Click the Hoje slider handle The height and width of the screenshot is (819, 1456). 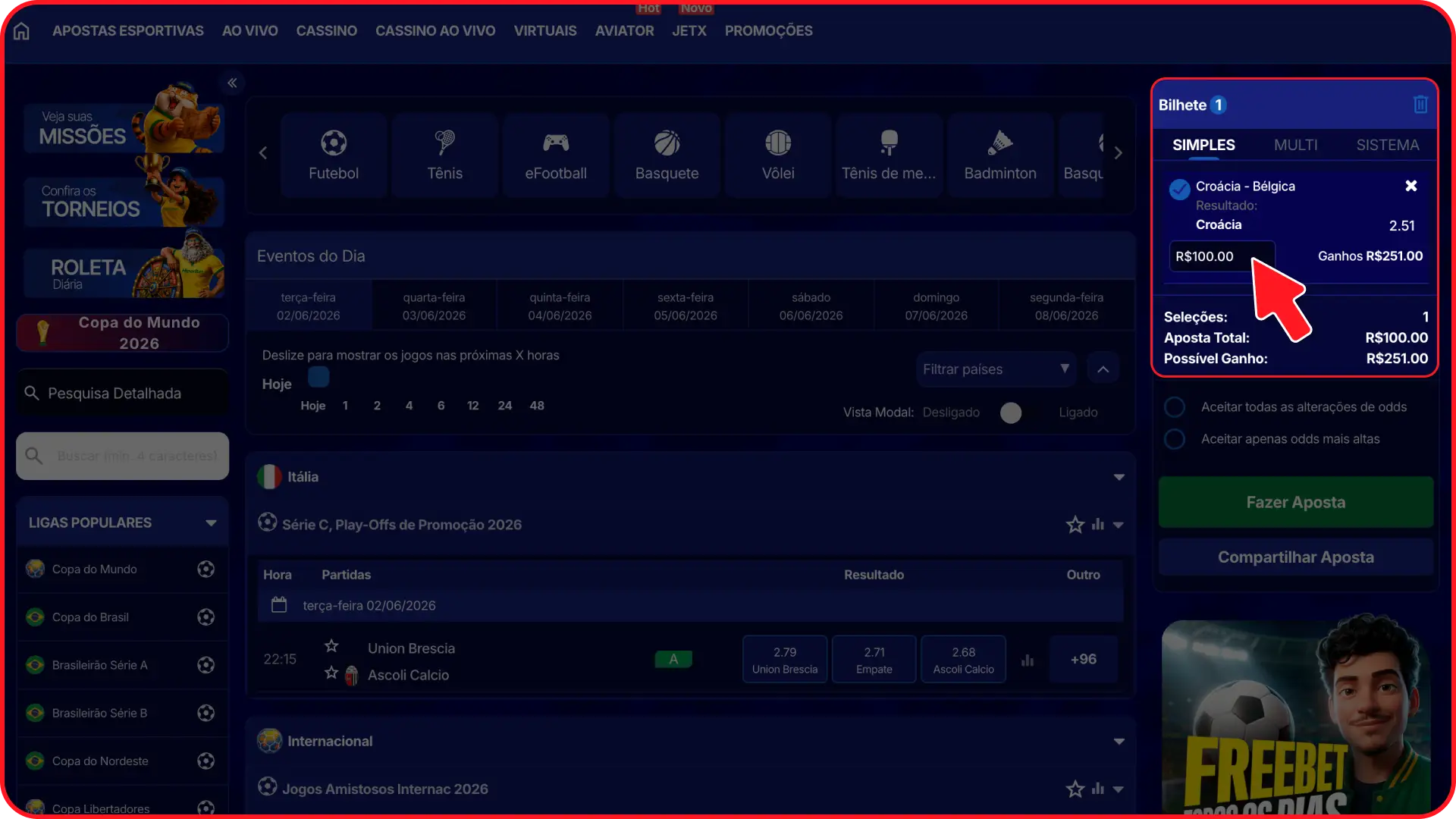pyautogui.click(x=318, y=376)
